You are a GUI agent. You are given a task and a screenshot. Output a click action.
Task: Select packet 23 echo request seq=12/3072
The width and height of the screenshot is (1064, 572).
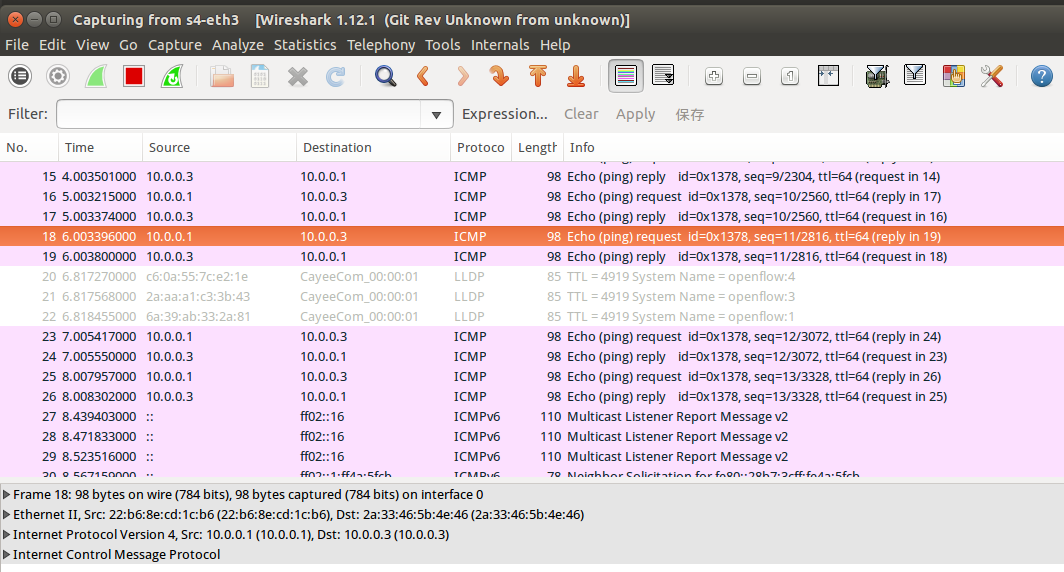point(532,337)
